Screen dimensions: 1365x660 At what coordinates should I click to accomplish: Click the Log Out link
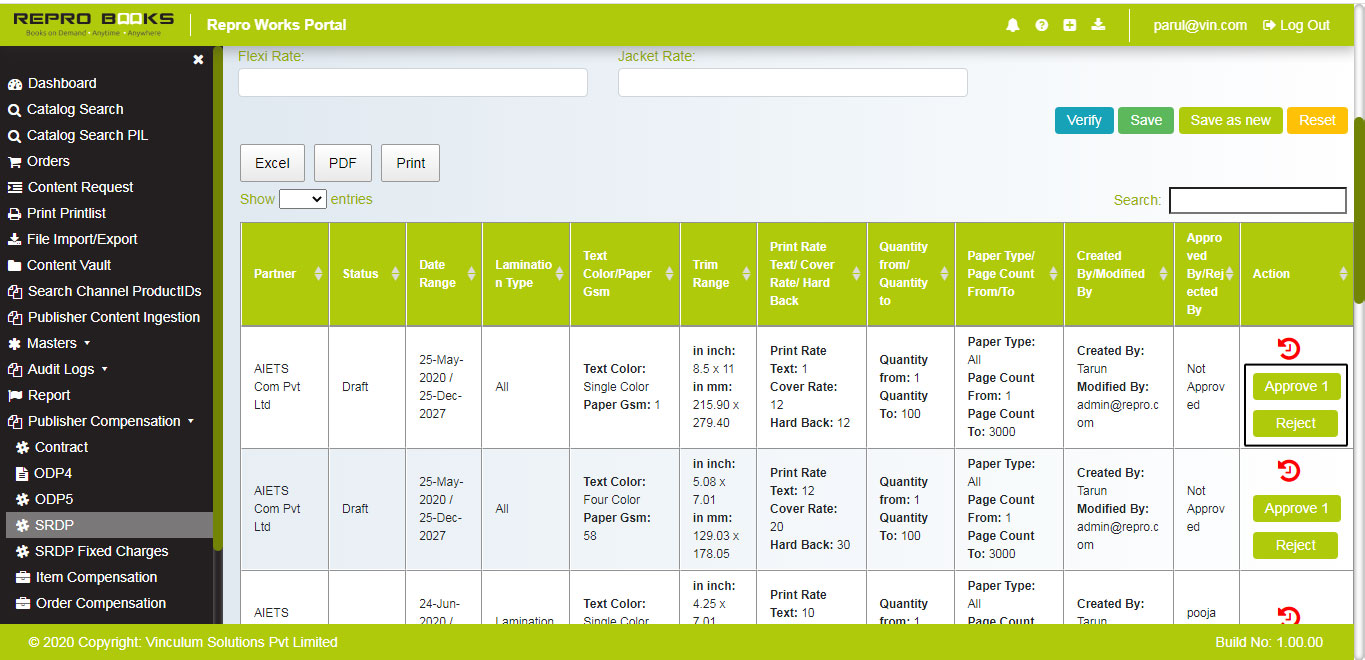click(x=1296, y=25)
